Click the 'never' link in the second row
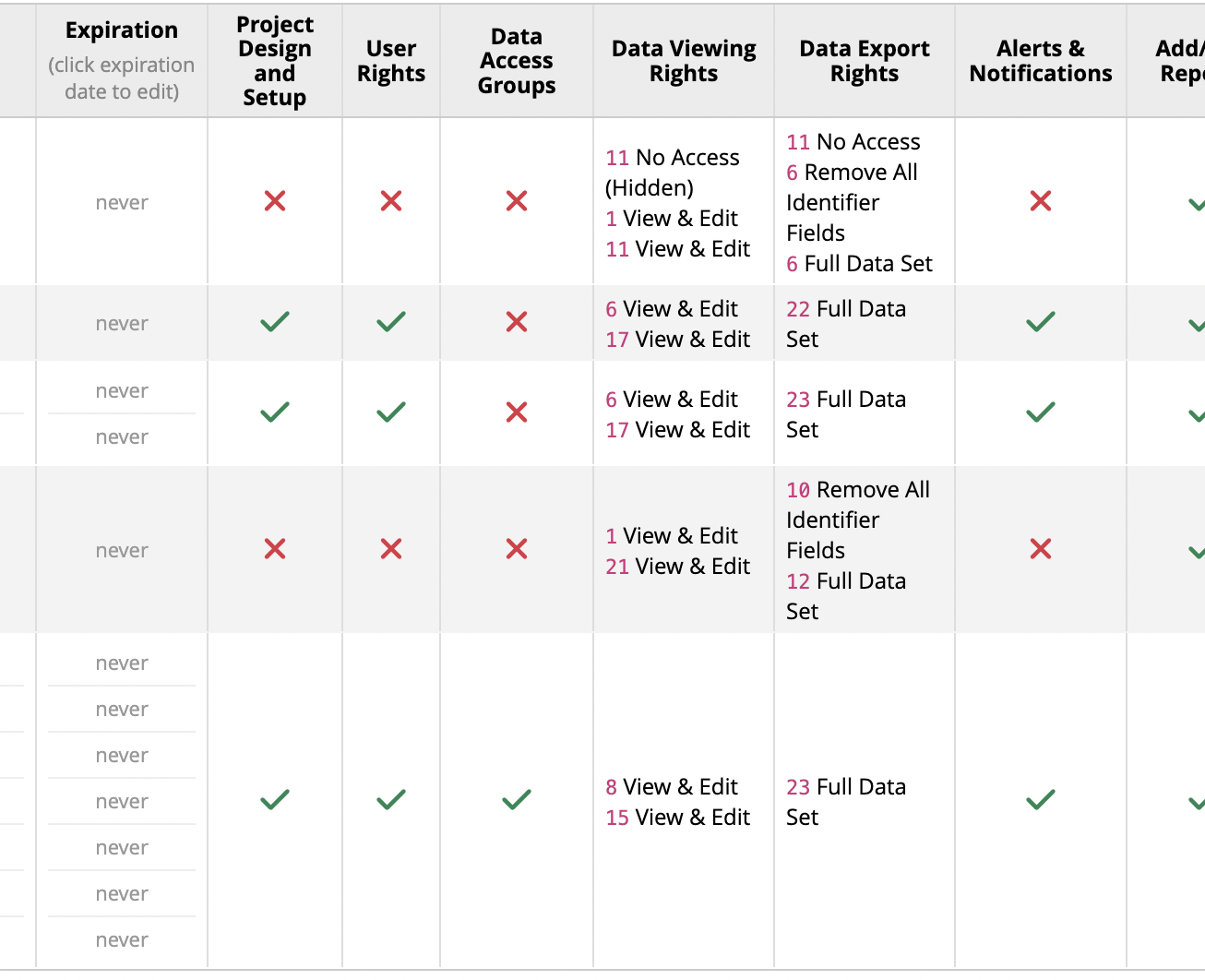 tap(121, 322)
